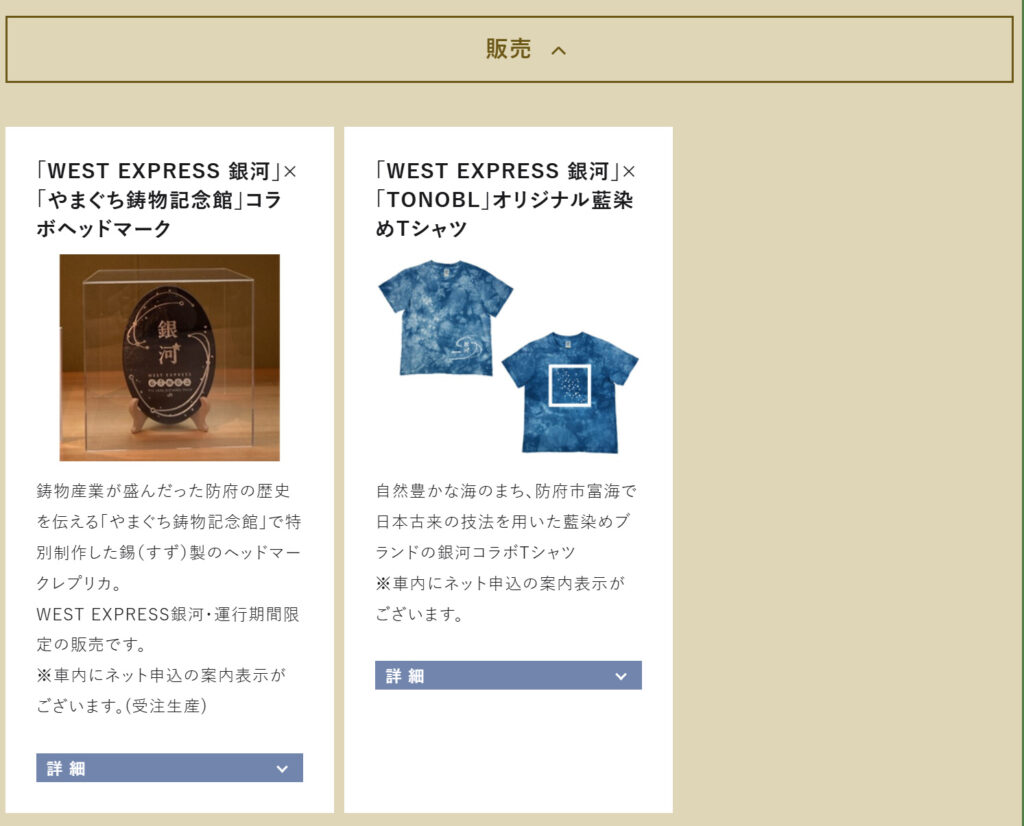This screenshot has height=826, width=1024.
Task: Click the 販売 heading text
Action: click(x=508, y=49)
